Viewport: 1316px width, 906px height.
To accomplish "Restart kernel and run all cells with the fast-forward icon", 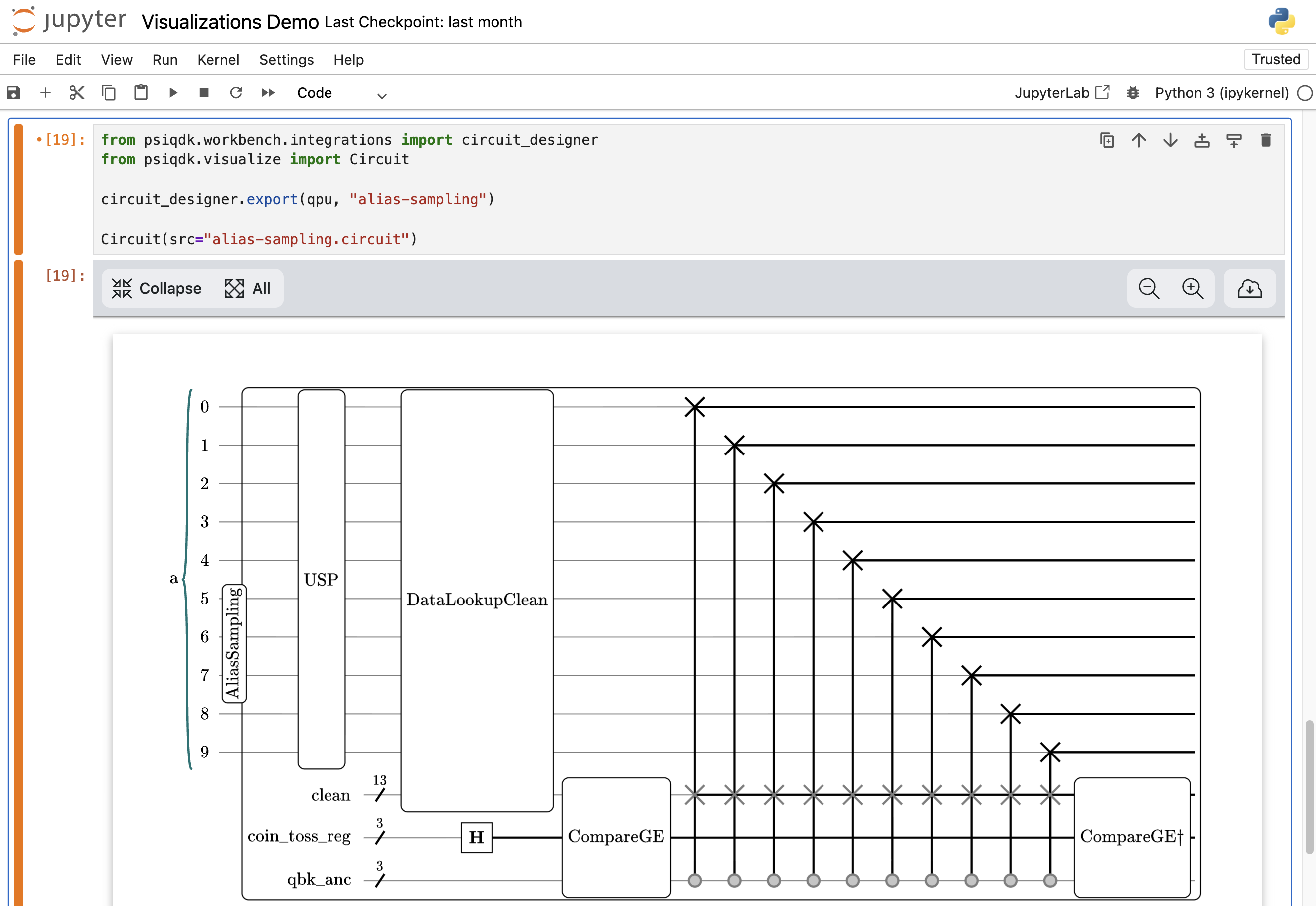I will pos(268,93).
